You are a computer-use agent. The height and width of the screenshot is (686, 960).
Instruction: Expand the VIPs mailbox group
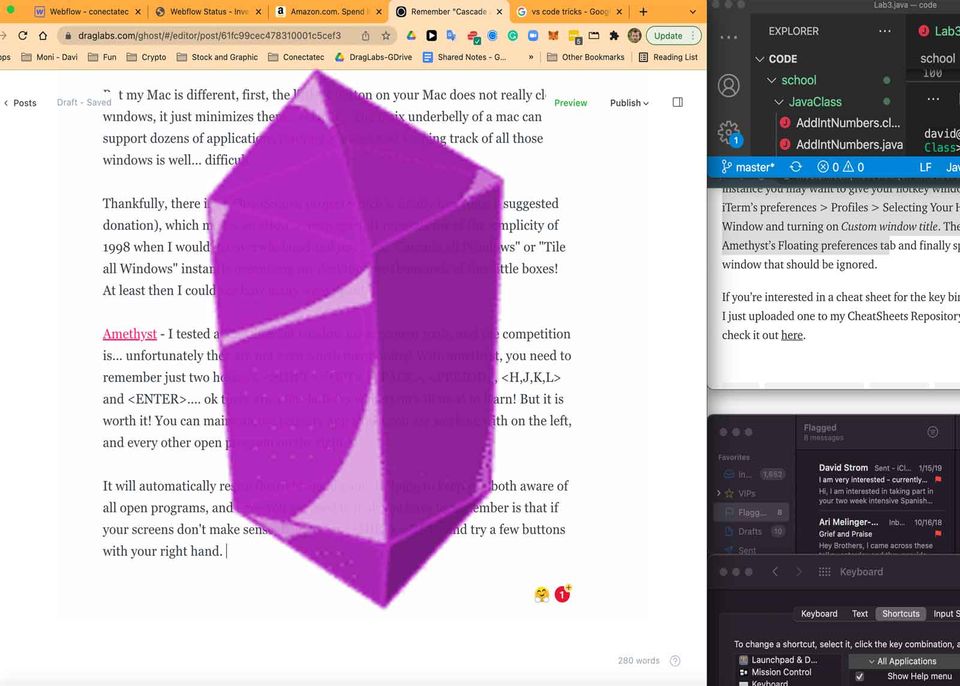(718, 494)
